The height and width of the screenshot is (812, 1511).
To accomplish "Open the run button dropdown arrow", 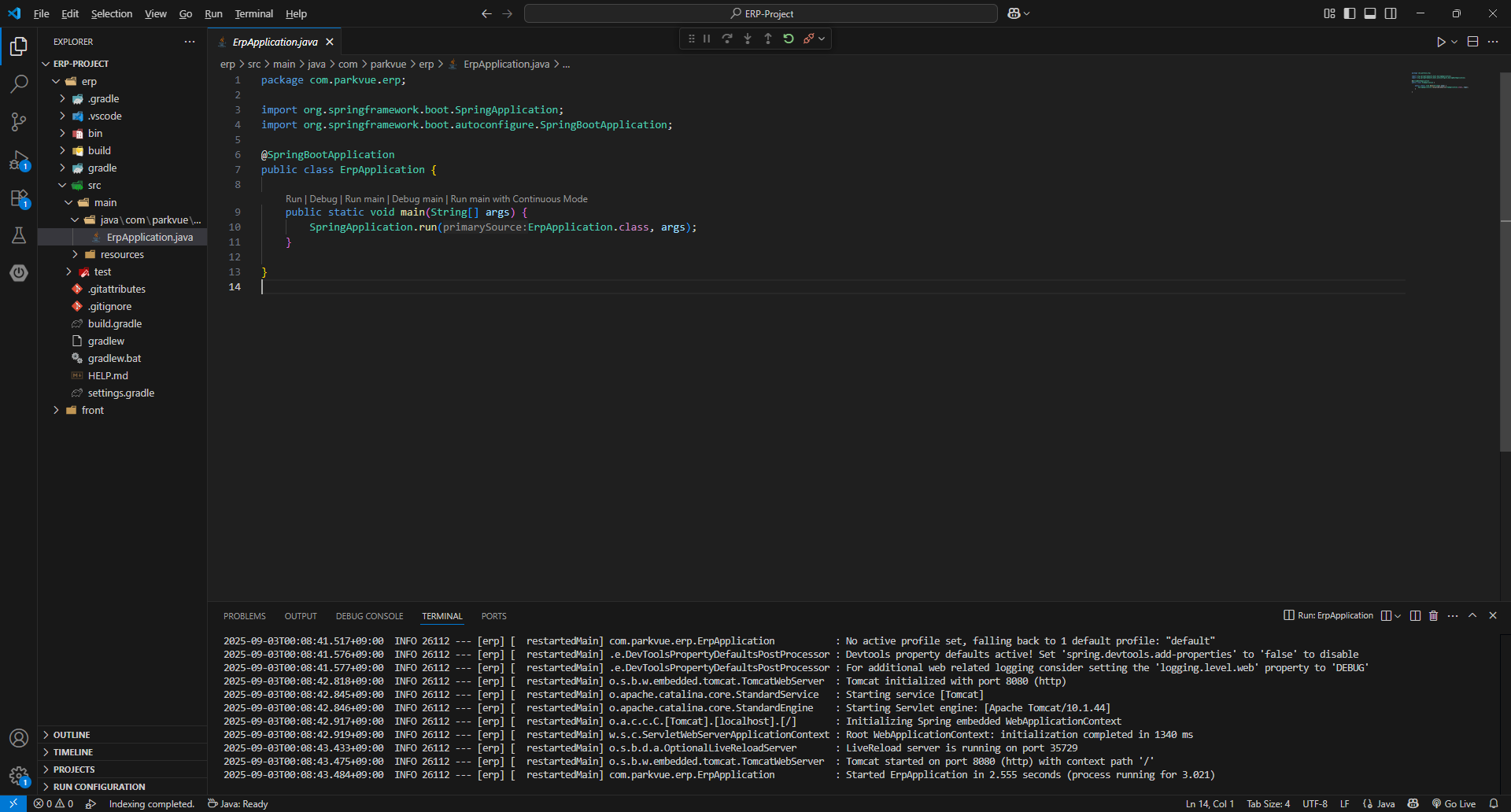I will [1454, 42].
